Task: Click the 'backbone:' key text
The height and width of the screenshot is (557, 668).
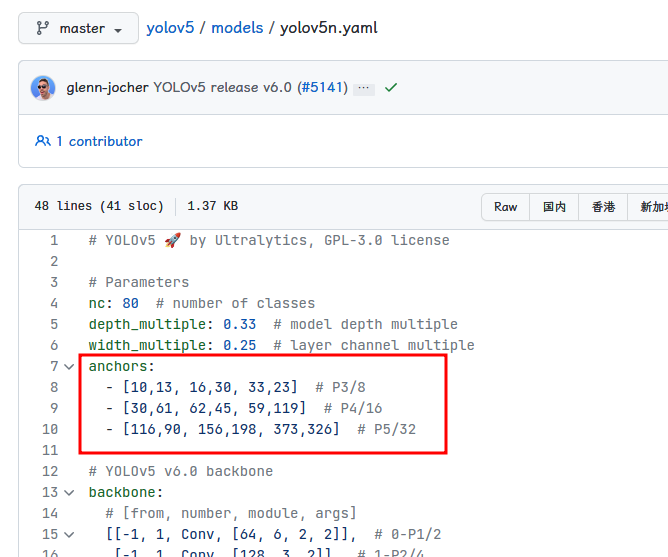Action: click(x=126, y=493)
